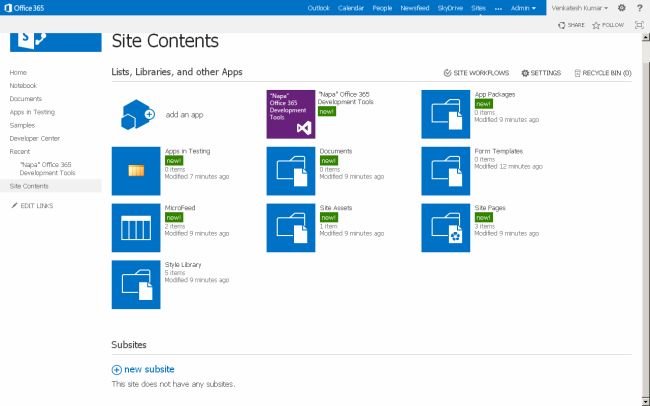Viewport: 650px width, 406px height.
Task: Select Developer Center in left navigation
Action: [35, 138]
